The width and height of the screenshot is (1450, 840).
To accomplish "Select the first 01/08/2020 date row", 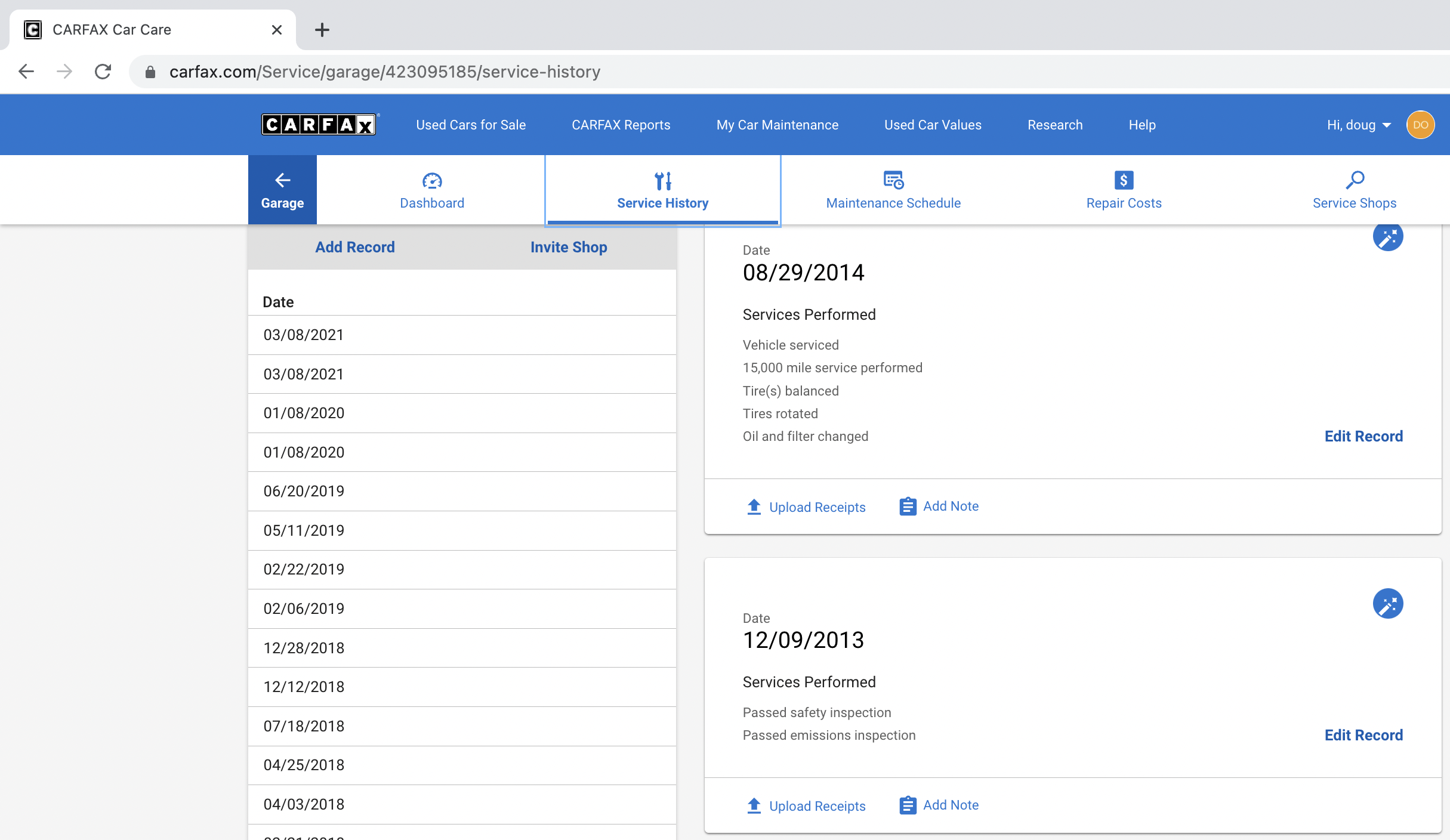I will (462, 413).
